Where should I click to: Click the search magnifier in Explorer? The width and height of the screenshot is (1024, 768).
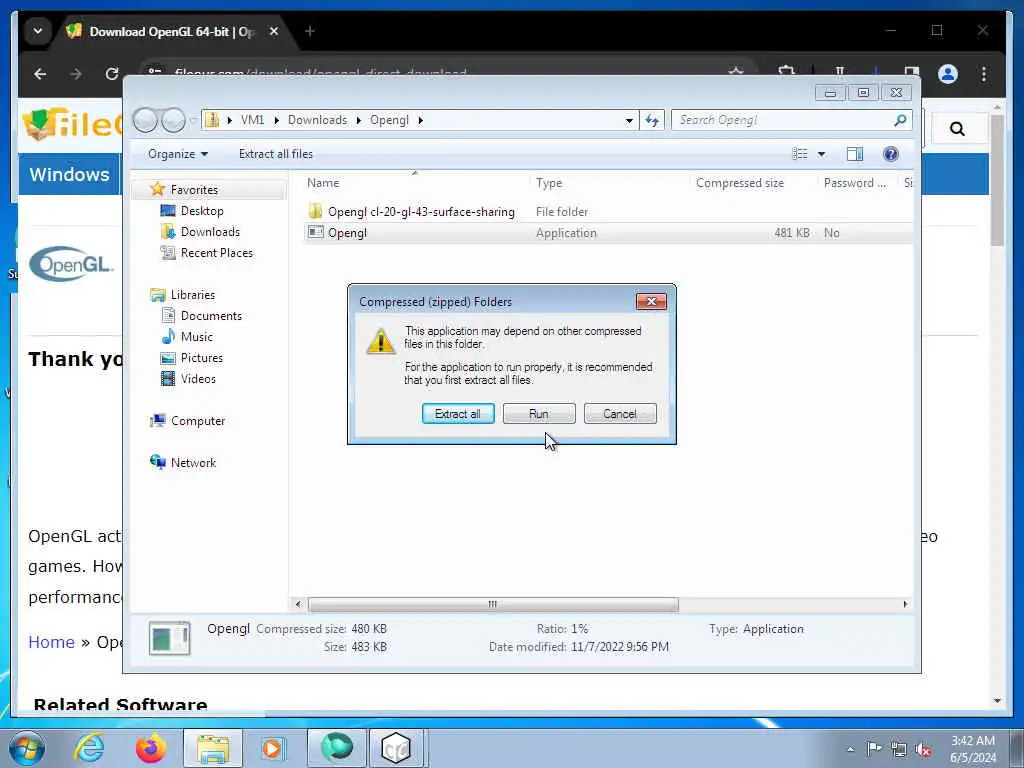coord(901,120)
